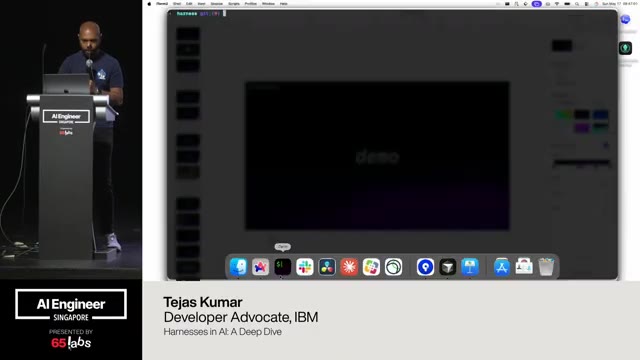Open the orange Claude starburst app
640x360 pixels.
click(349, 267)
